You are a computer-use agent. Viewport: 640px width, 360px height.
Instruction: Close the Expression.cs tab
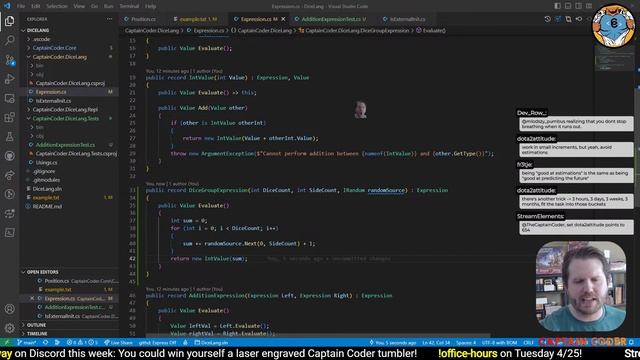(283, 19)
